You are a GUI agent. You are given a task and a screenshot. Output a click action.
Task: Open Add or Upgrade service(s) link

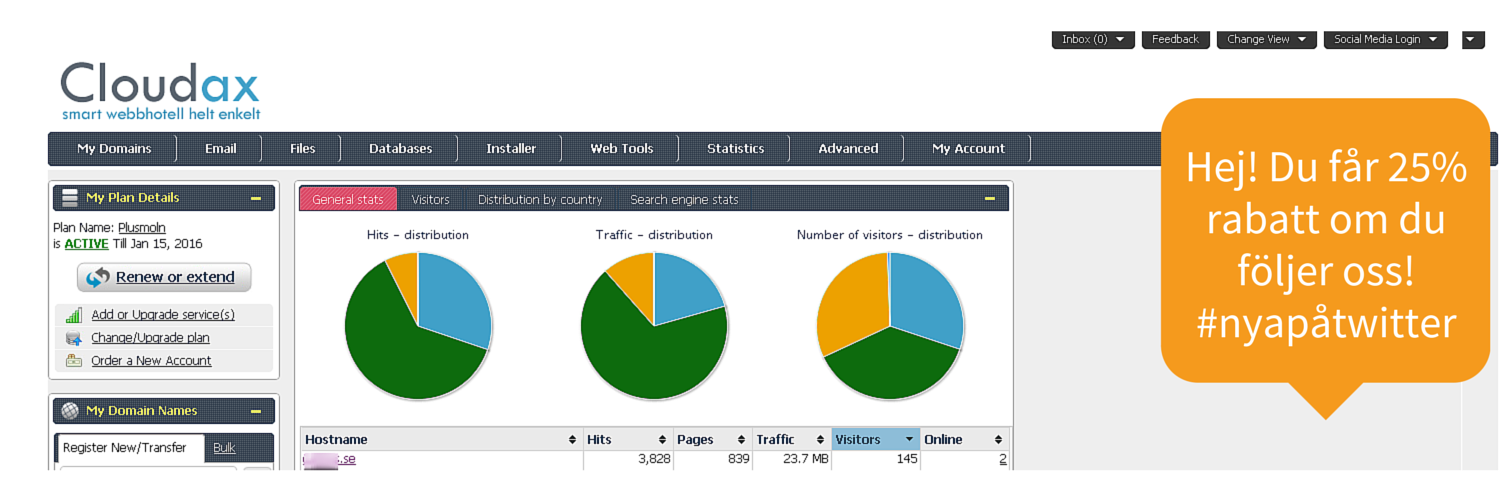(163, 315)
